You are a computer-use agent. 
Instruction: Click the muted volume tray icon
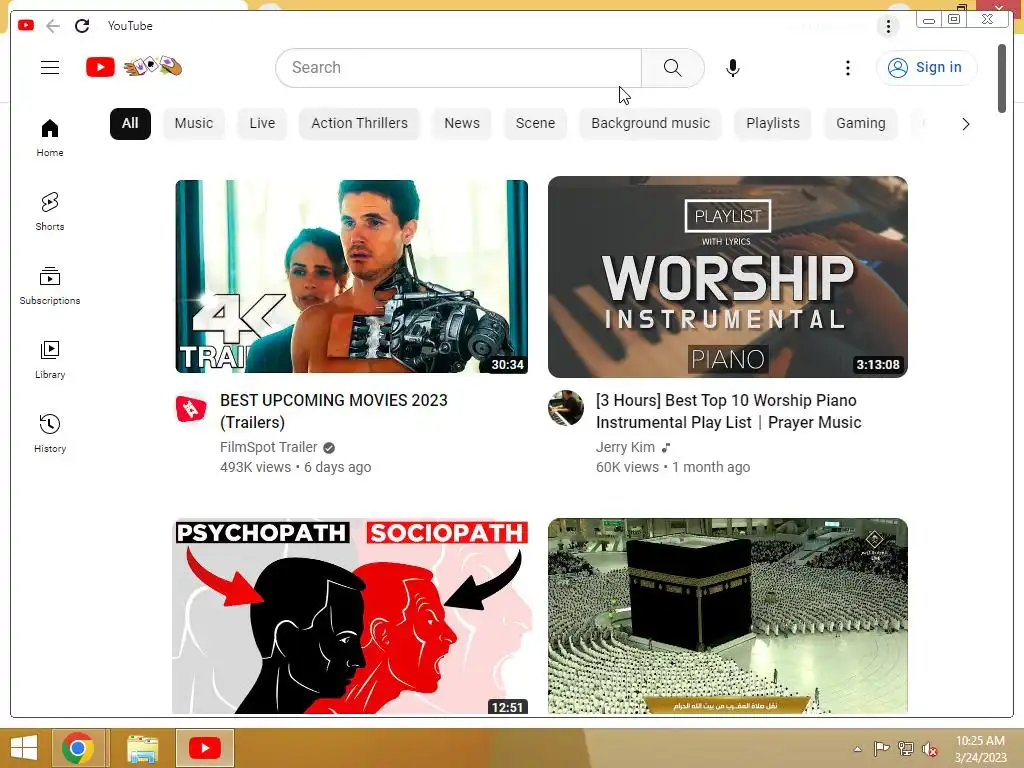pos(929,749)
